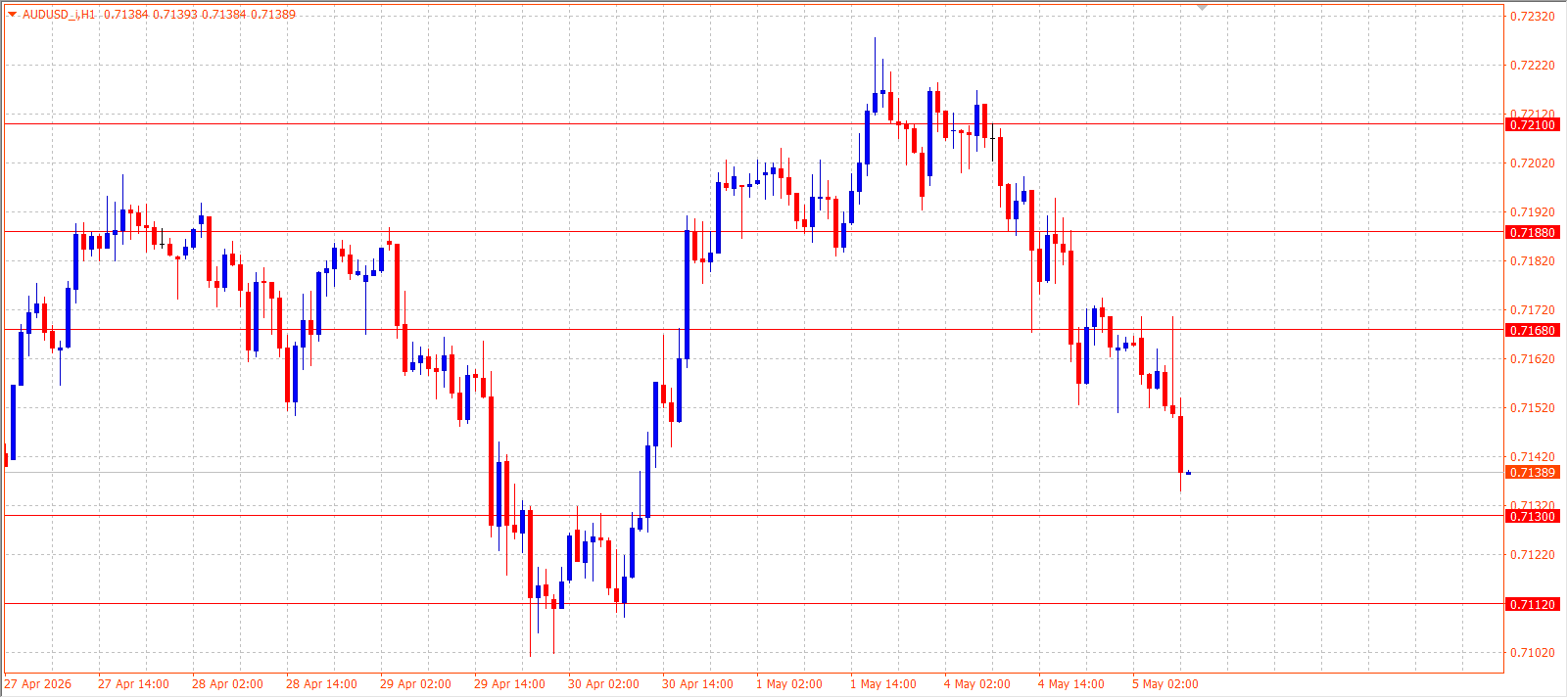
Task: Click the AUDUSD_i,H1 chart title text
Action: point(60,15)
